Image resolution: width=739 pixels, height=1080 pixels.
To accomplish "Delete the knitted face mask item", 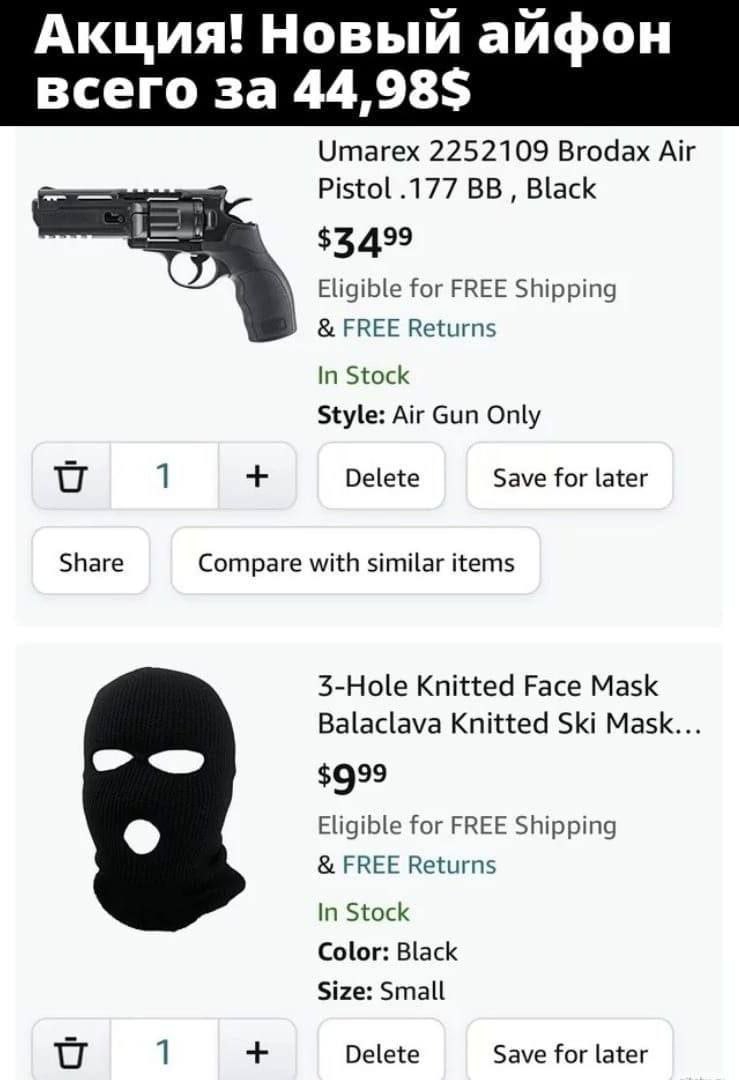I will point(381,1053).
